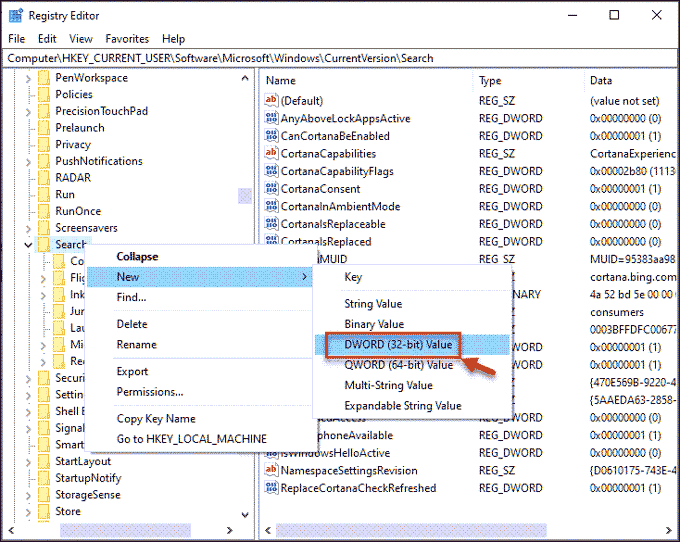Click the Prelaunch folder icon
The image size is (680, 542).
[x=44, y=128]
